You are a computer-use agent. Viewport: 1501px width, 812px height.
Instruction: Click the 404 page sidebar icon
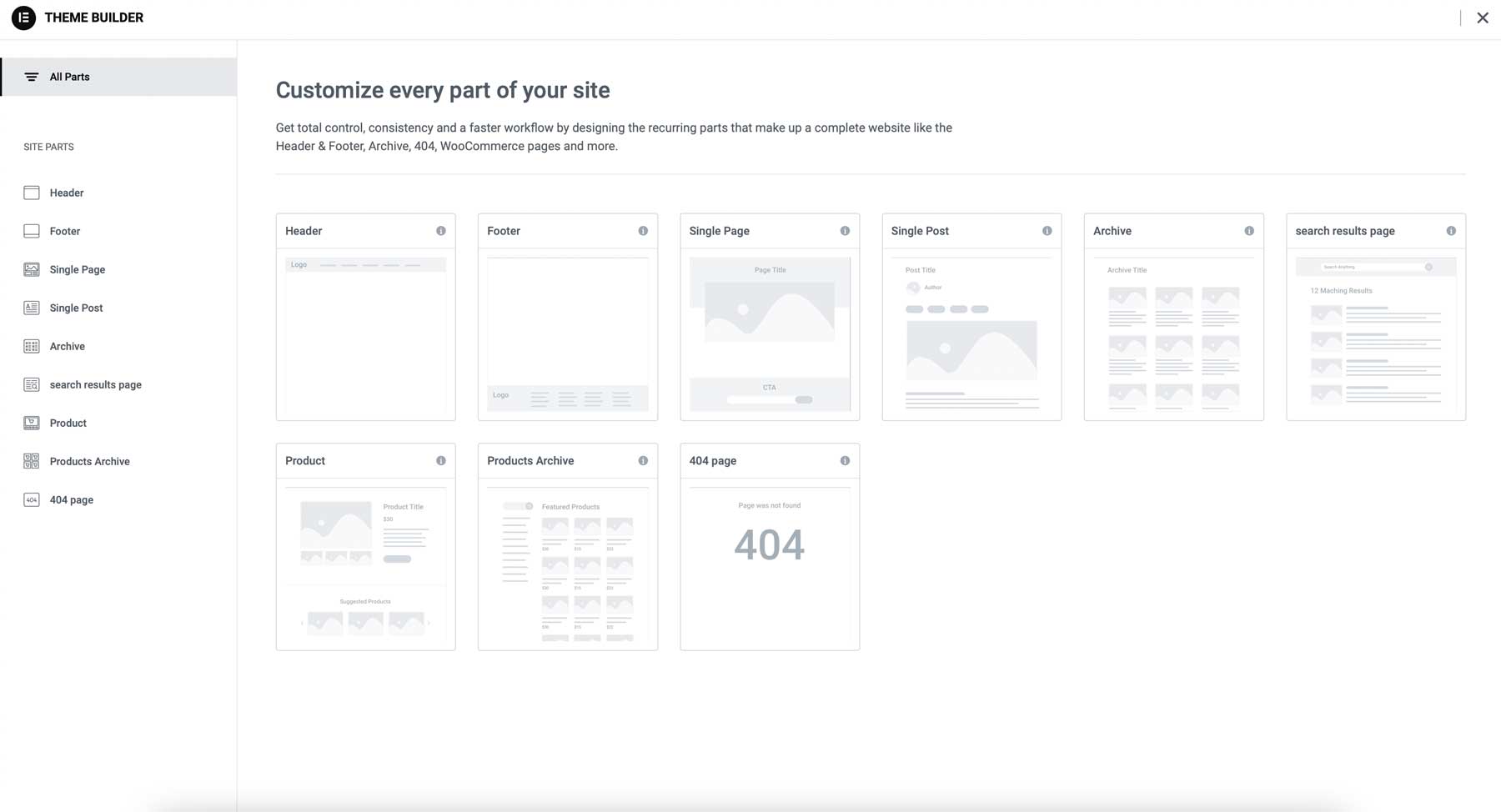(31, 499)
